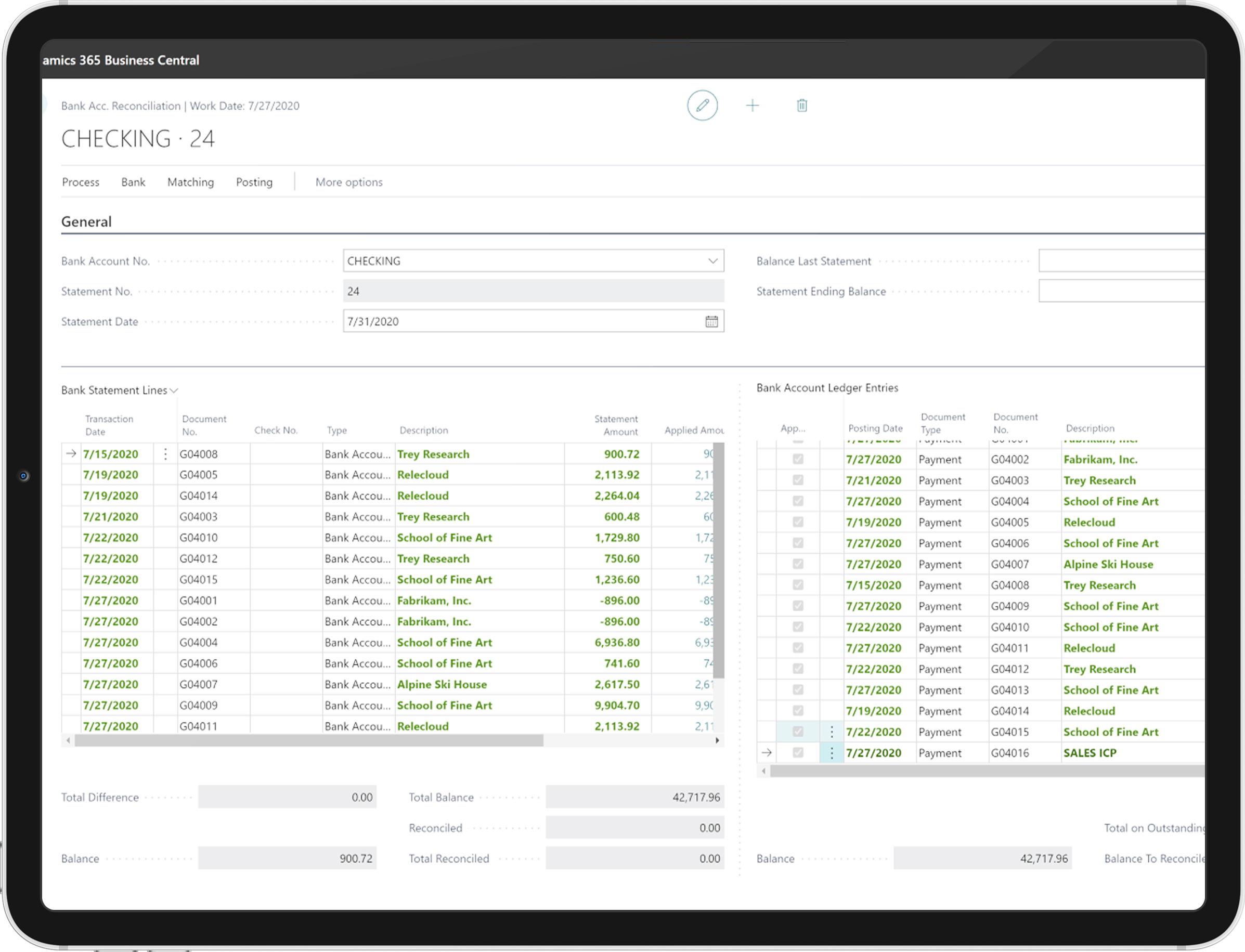
Task: Show More options menu
Action: coord(349,182)
